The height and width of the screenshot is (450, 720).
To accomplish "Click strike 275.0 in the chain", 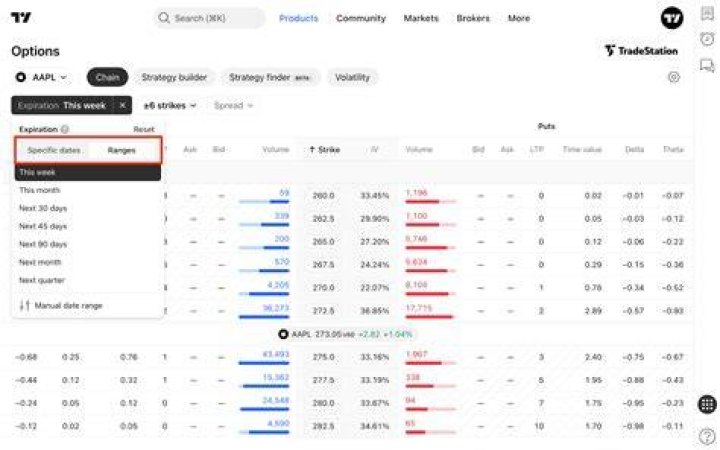I will tap(323, 357).
